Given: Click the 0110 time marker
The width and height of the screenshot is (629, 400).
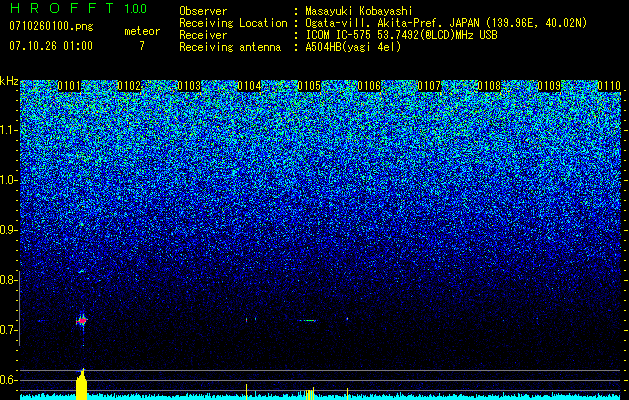Looking at the screenshot, I should pyautogui.click(x=609, y=86).
